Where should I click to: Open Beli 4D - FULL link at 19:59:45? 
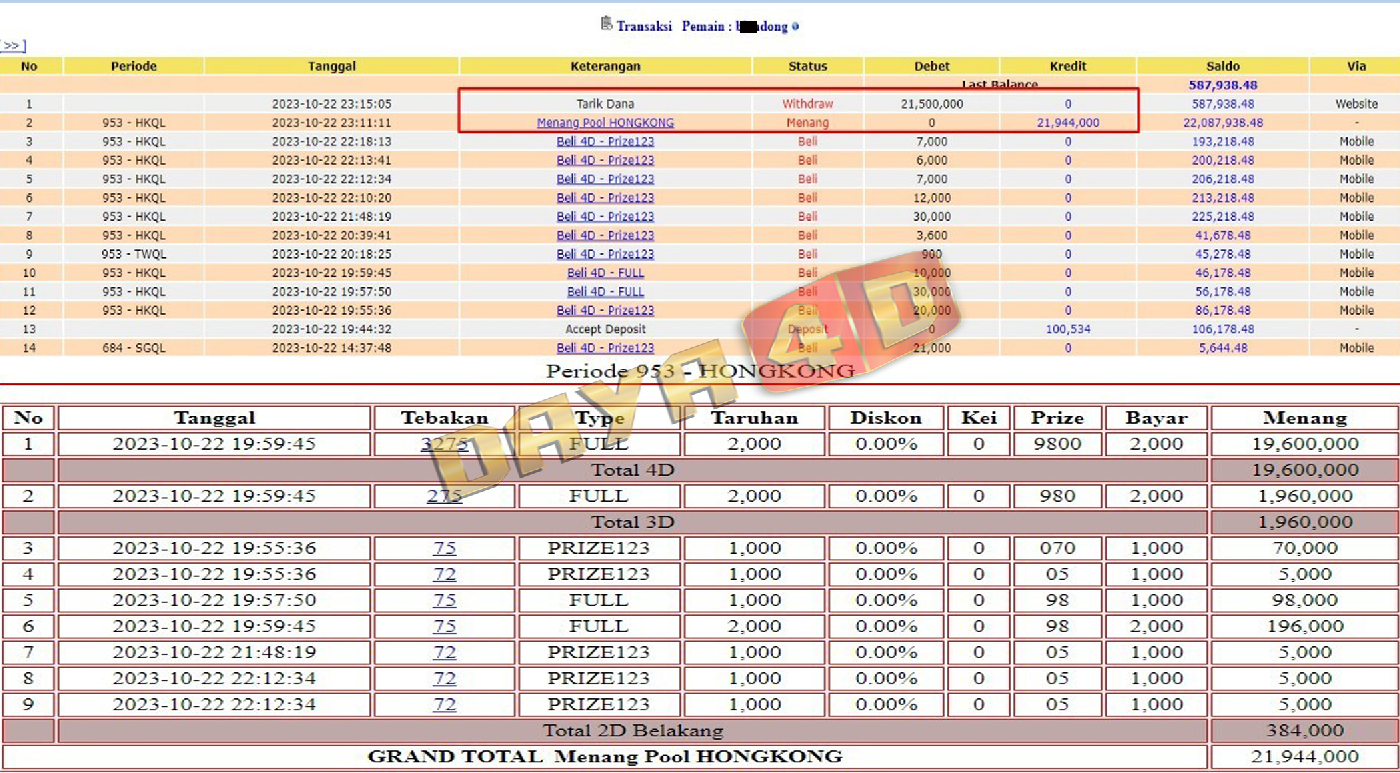[x=605, y=273]
